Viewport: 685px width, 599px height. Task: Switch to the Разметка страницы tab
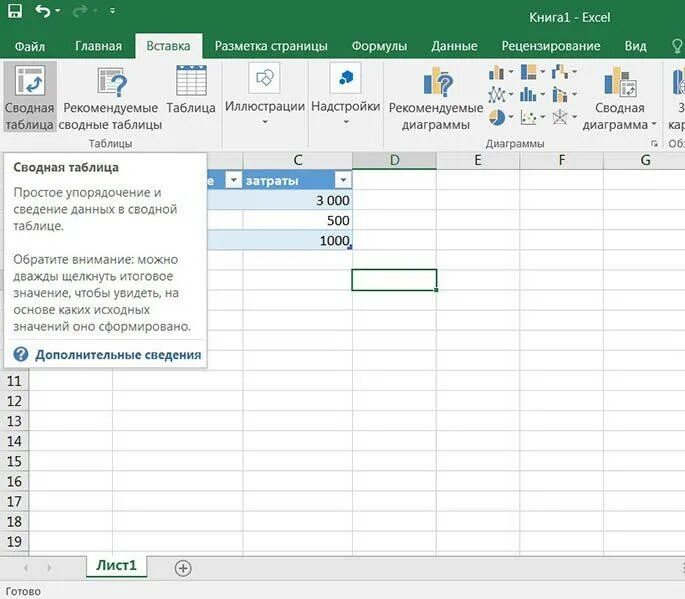(271, 46)
